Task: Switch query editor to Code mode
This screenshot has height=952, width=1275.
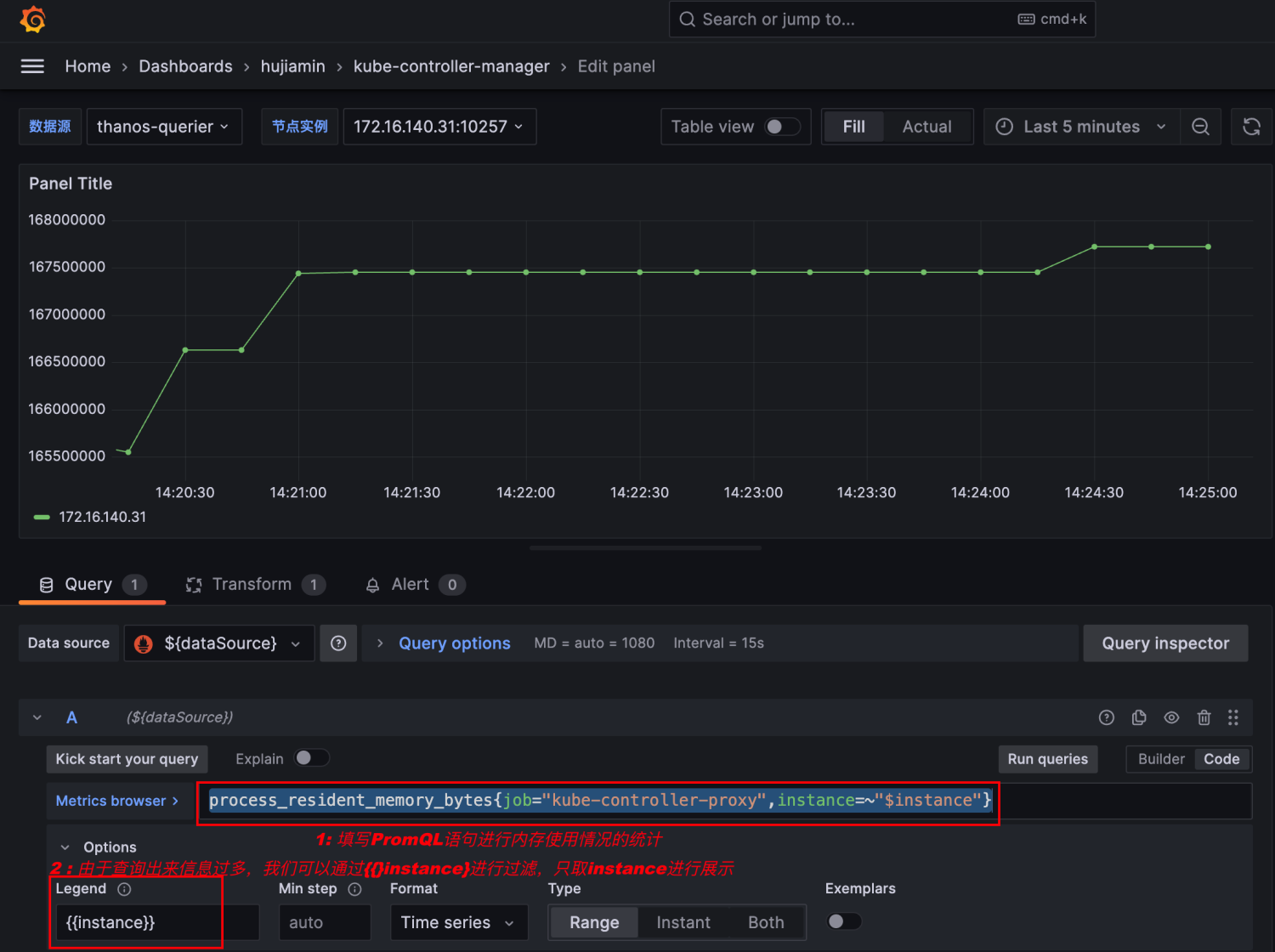Action: coord(1221,759)
